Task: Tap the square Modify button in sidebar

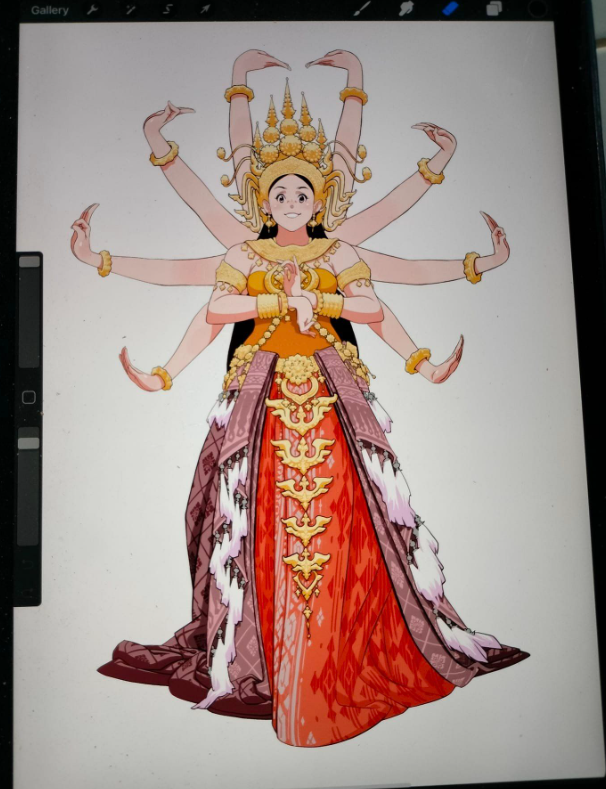Action: [29, 398]
